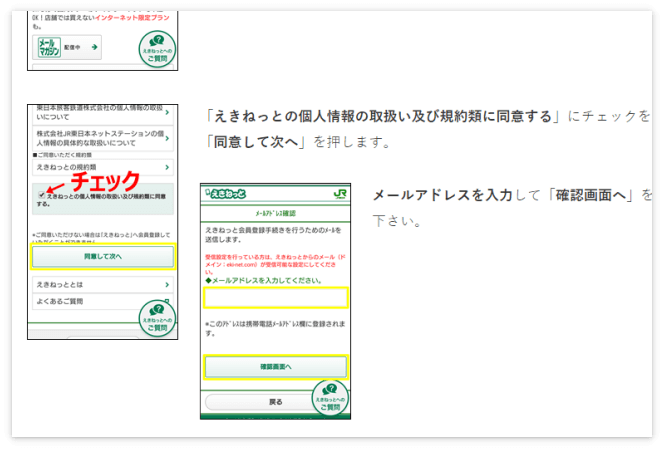
Task: Click the ご質問 bubble icon near メールマガジン
Action: (x=157, y=49)
